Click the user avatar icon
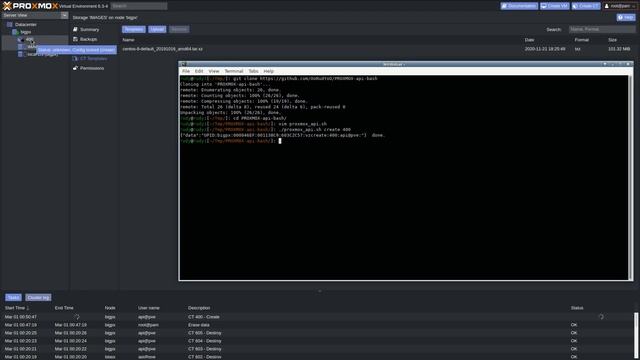Viewport: 640px width, 360px height. coord(607,6)
